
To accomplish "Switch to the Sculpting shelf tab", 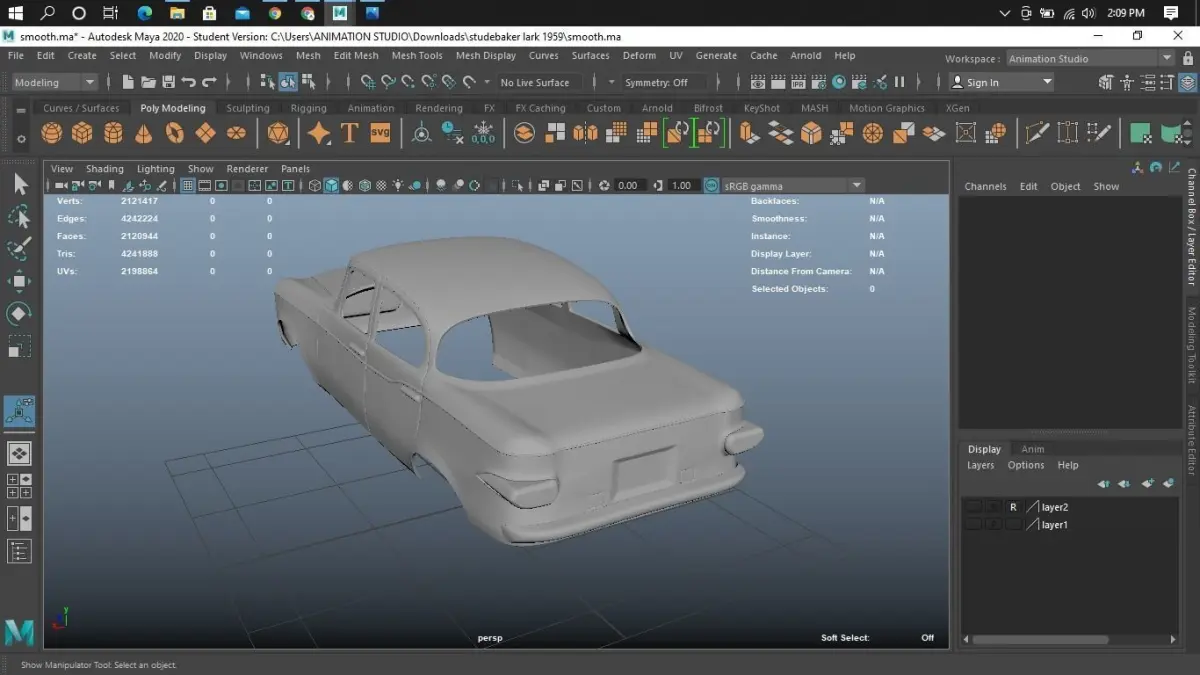I will [x=247, y=108].
